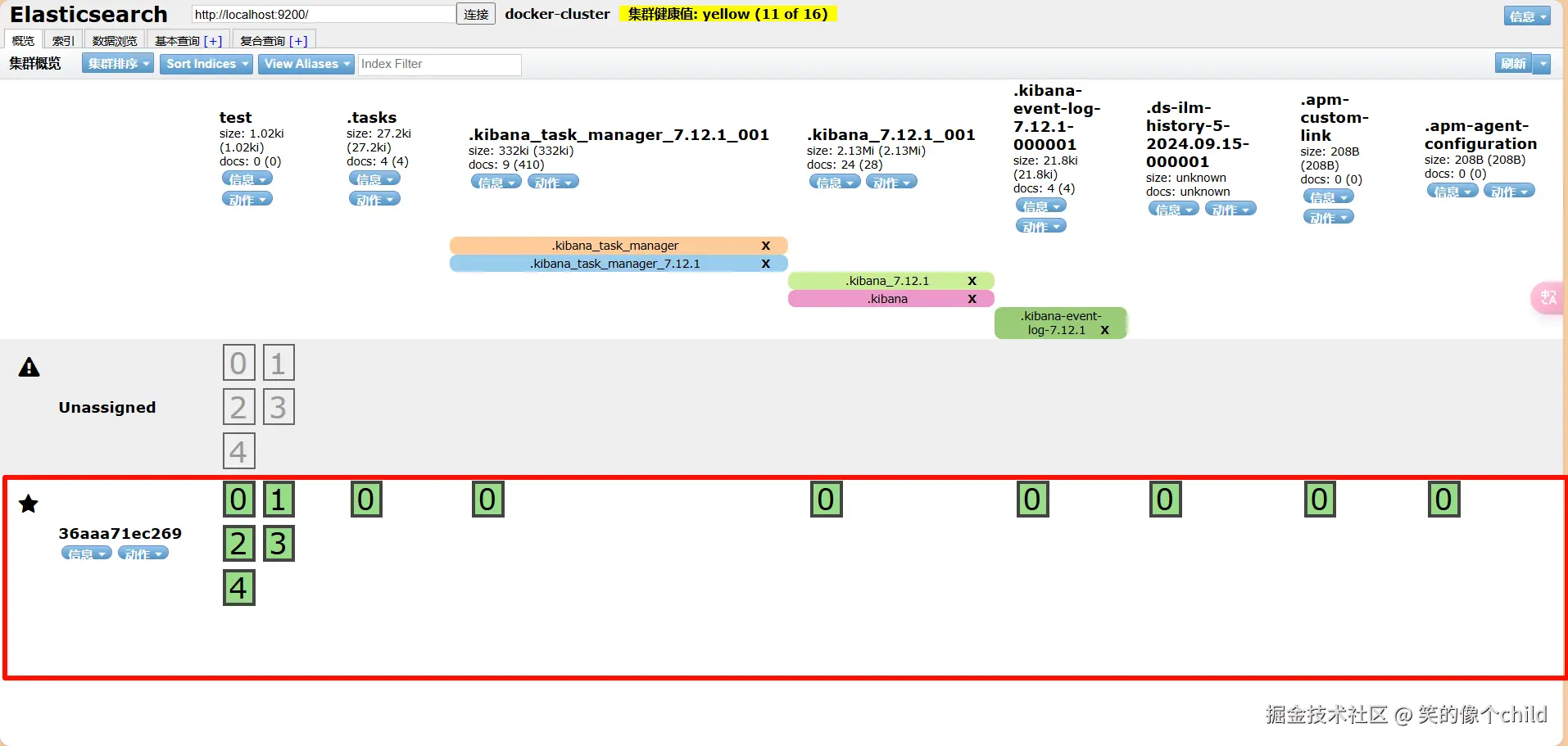The height and width of the screenshot is (746, 1568).
Task: Open 信息 menu for .kibana-event-log-7.12.1-000001
Action: point(1041,206)
